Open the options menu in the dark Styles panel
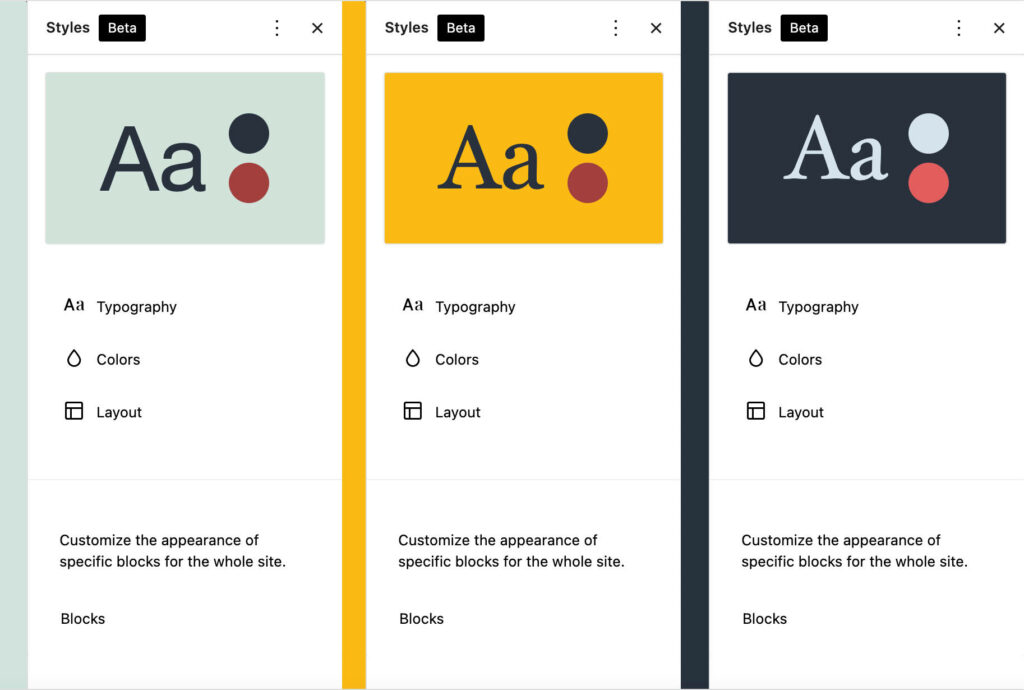The height and width of the screenshot is (690, 1024). coord(959,28)
